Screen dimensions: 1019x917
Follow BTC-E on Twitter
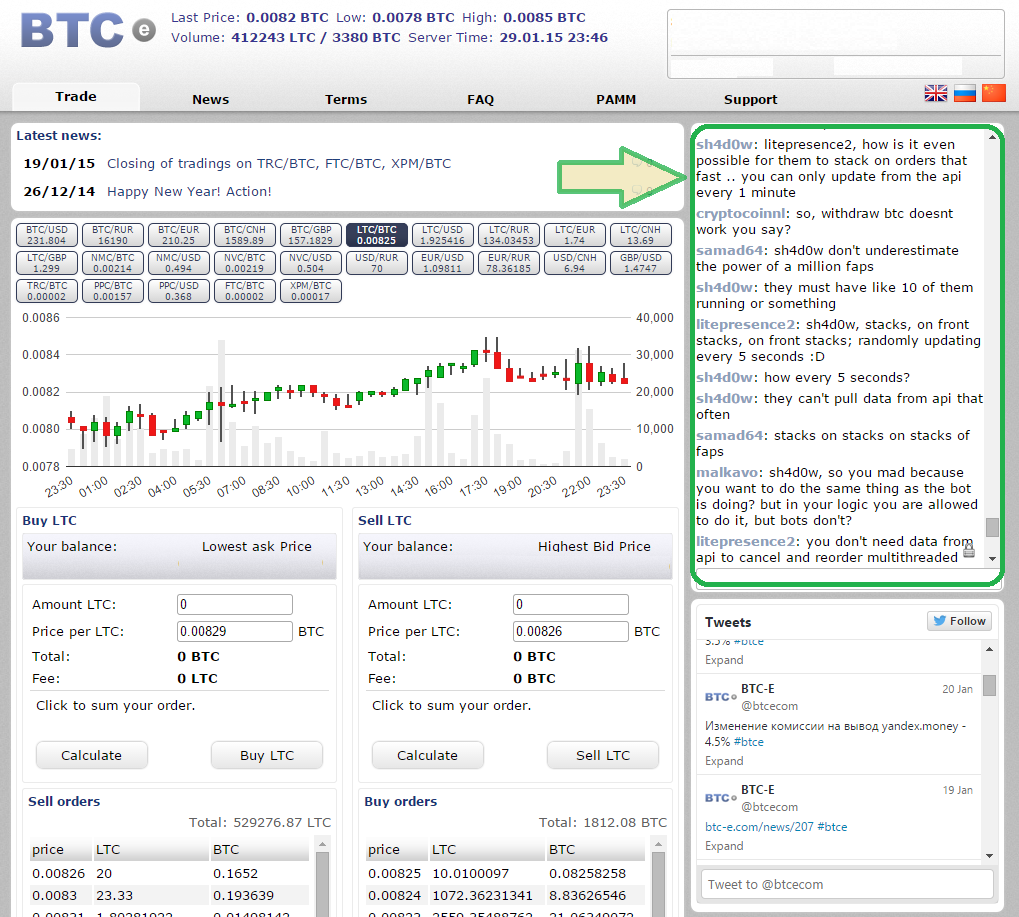[x=960, y=621]
